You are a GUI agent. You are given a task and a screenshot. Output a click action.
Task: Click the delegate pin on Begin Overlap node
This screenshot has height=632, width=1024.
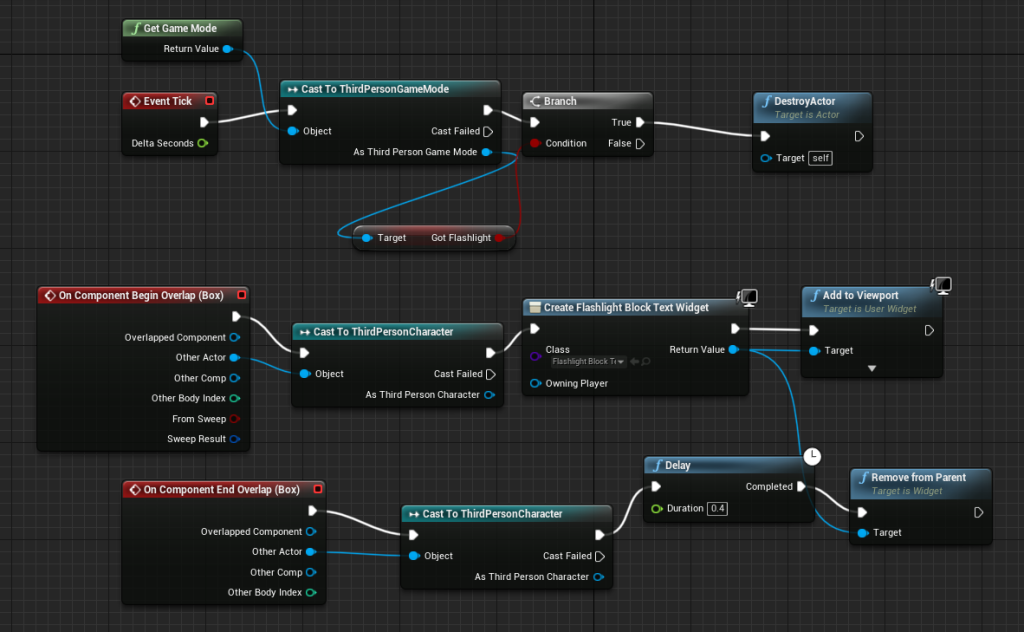pyautogui.click(x=241, y=295)
